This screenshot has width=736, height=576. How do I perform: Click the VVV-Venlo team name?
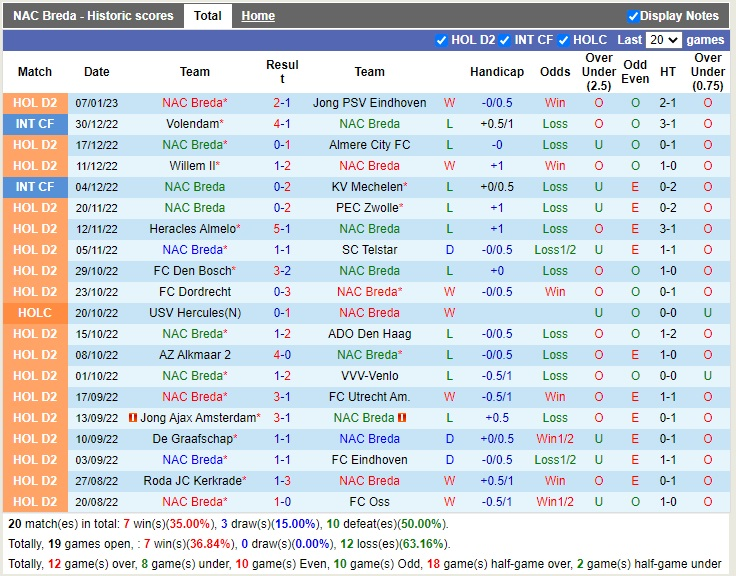tap(369, 376)
